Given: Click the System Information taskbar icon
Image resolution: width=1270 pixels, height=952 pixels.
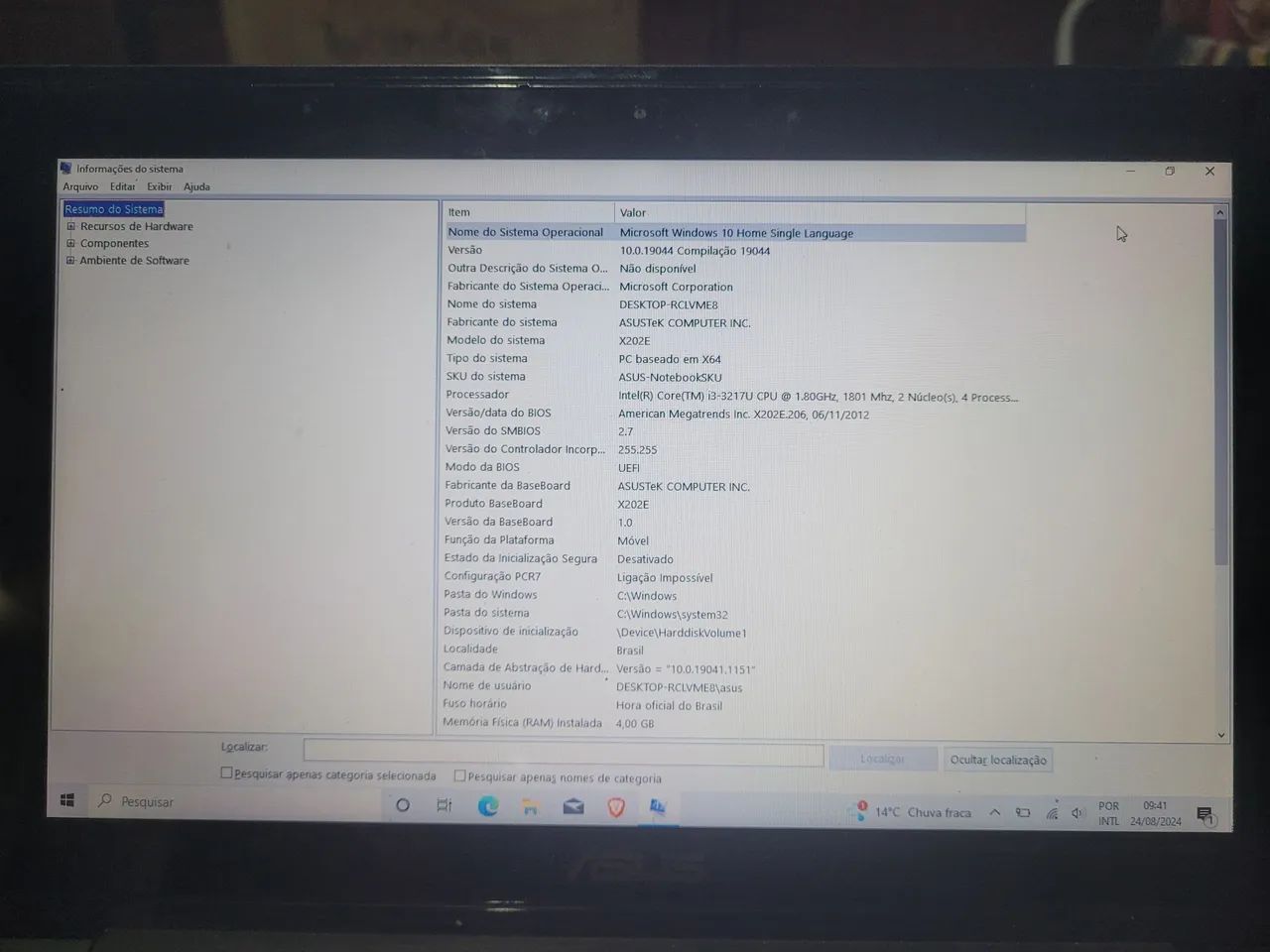Looking at the screenshot, I should (x=657, y=808).
